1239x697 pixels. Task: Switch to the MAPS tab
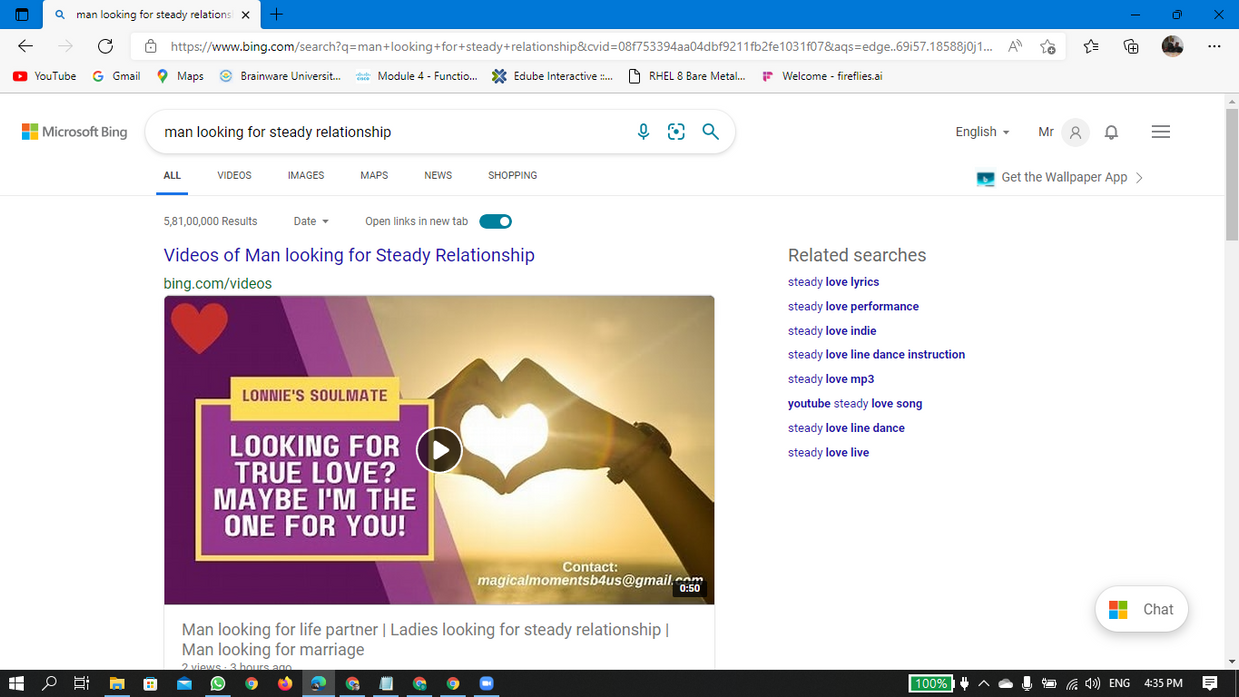pos(374,175)
